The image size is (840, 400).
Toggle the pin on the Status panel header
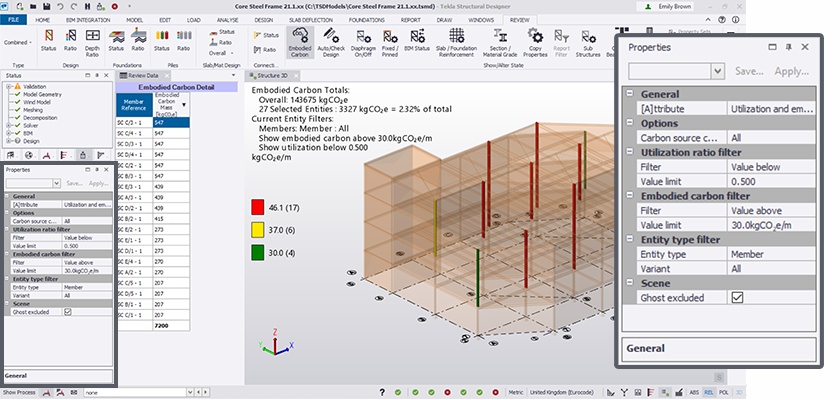96,76
